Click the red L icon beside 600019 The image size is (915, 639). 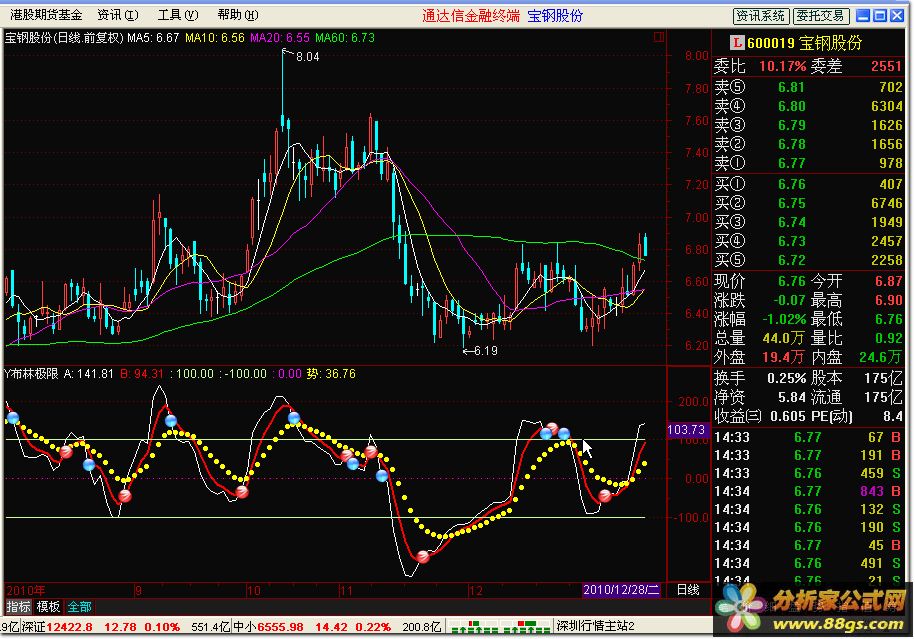click(x=737, y=42)
